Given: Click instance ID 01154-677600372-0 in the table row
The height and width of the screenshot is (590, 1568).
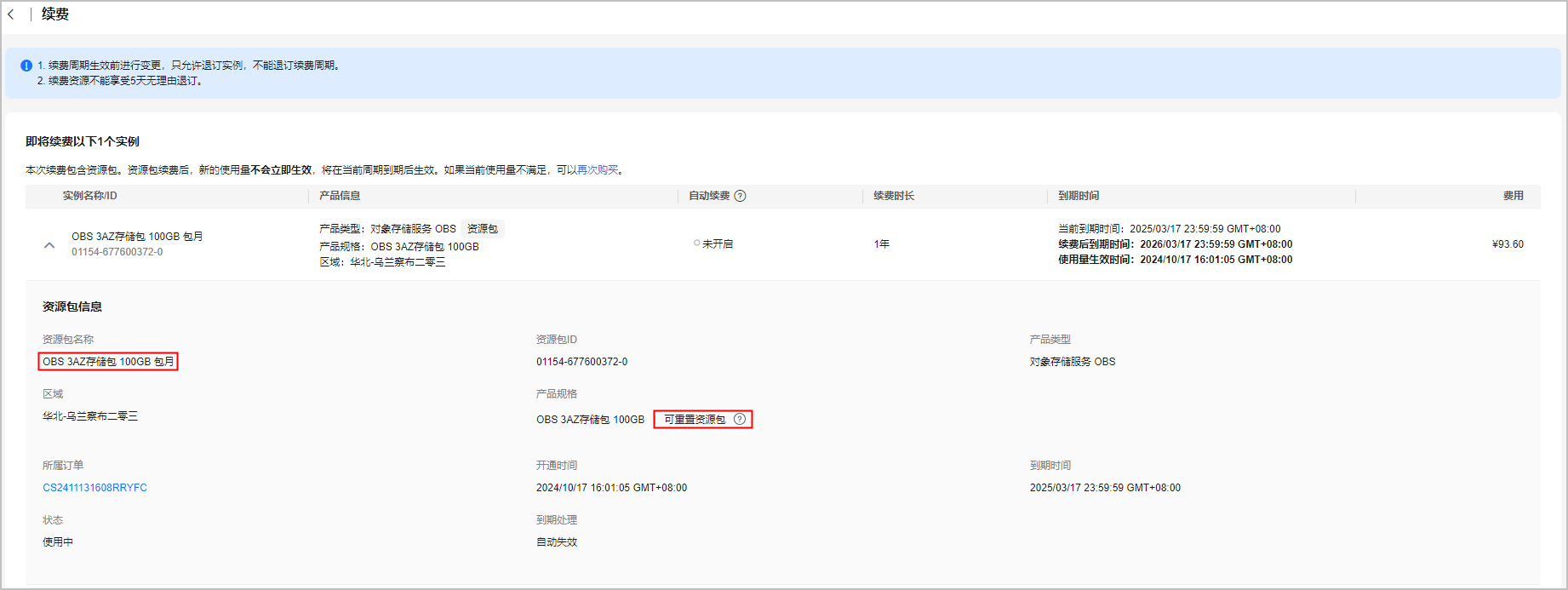Looking at the screenshot, I should pos(117,252).
